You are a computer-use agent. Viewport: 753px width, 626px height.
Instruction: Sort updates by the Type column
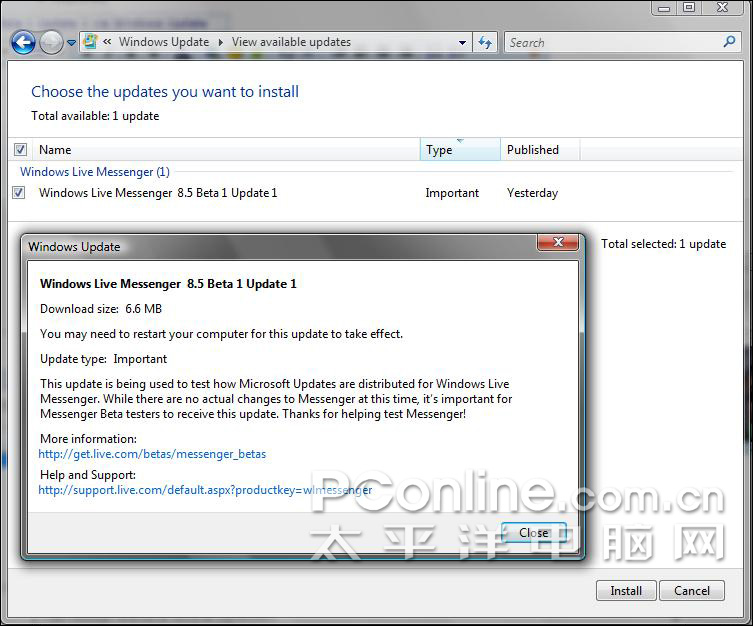[x=459, y=150]
